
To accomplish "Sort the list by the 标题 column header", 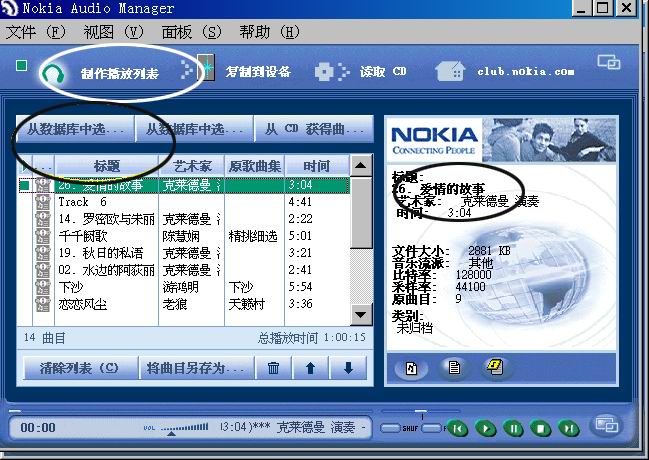I will point(107,166).
